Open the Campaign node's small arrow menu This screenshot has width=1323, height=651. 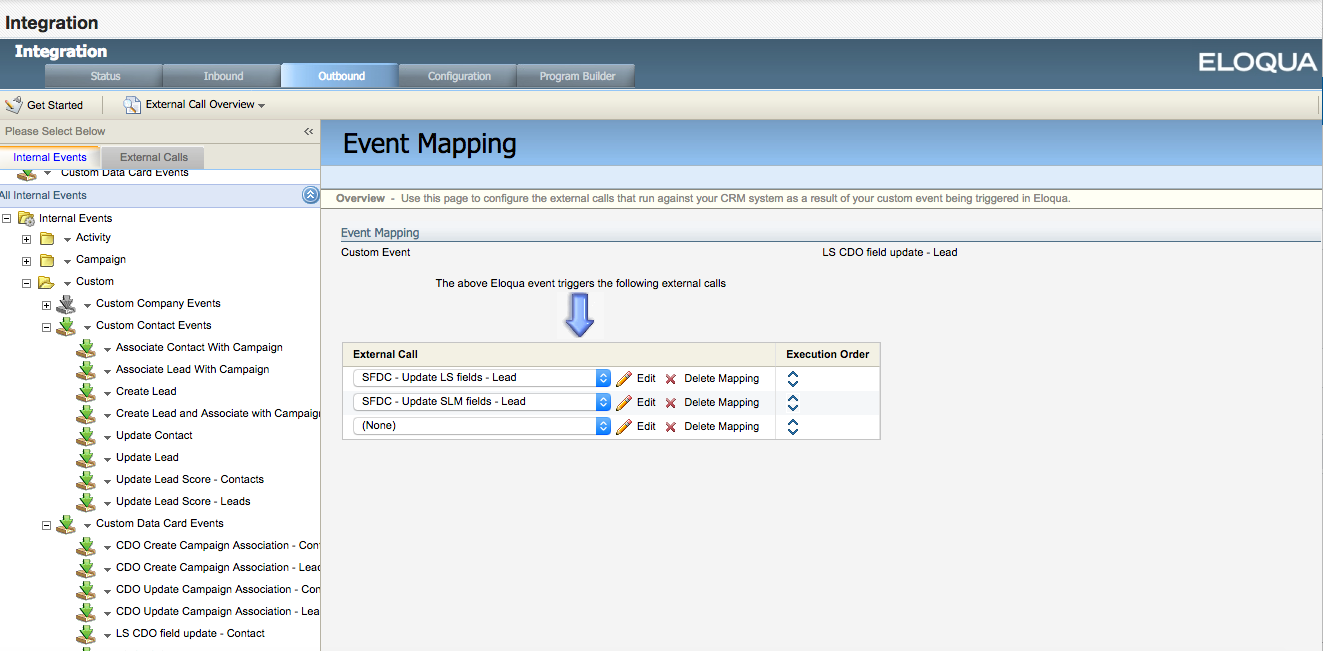67,261
